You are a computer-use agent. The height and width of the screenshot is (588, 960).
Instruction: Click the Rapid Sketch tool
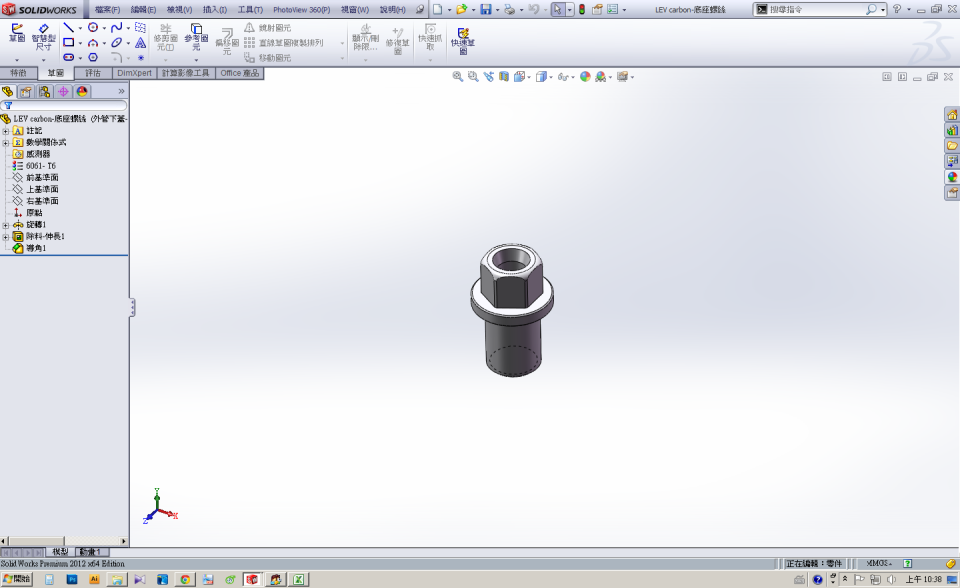tap(463, 38)
